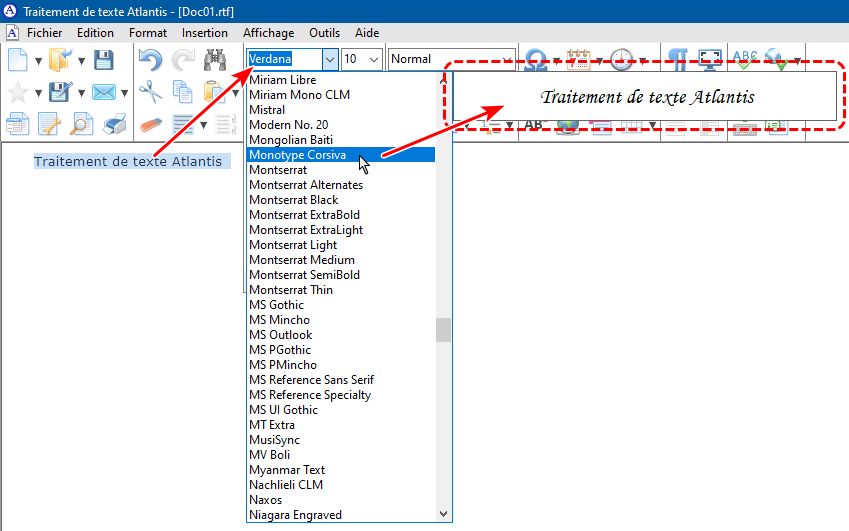Open a file using the folder icon
Screen dimensions: 849x531
(x=60, y=60)
